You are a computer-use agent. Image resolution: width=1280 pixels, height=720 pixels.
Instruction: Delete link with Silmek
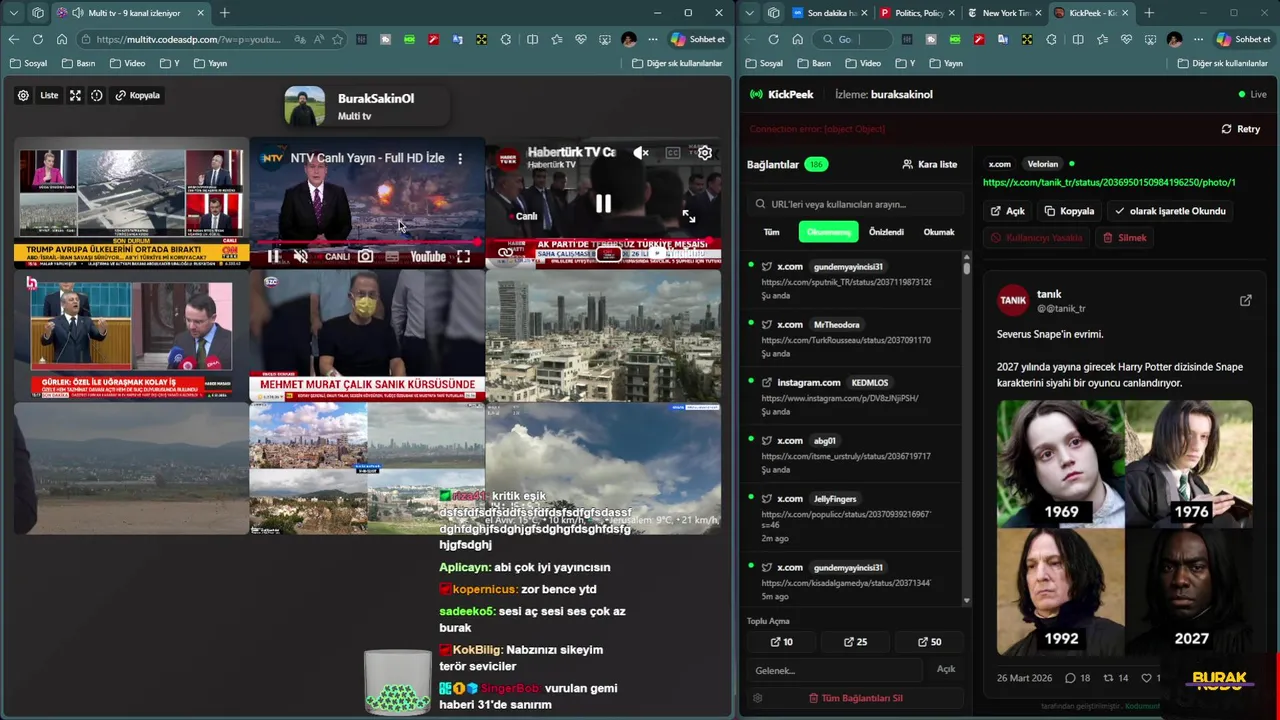(x=1124, y=238)
